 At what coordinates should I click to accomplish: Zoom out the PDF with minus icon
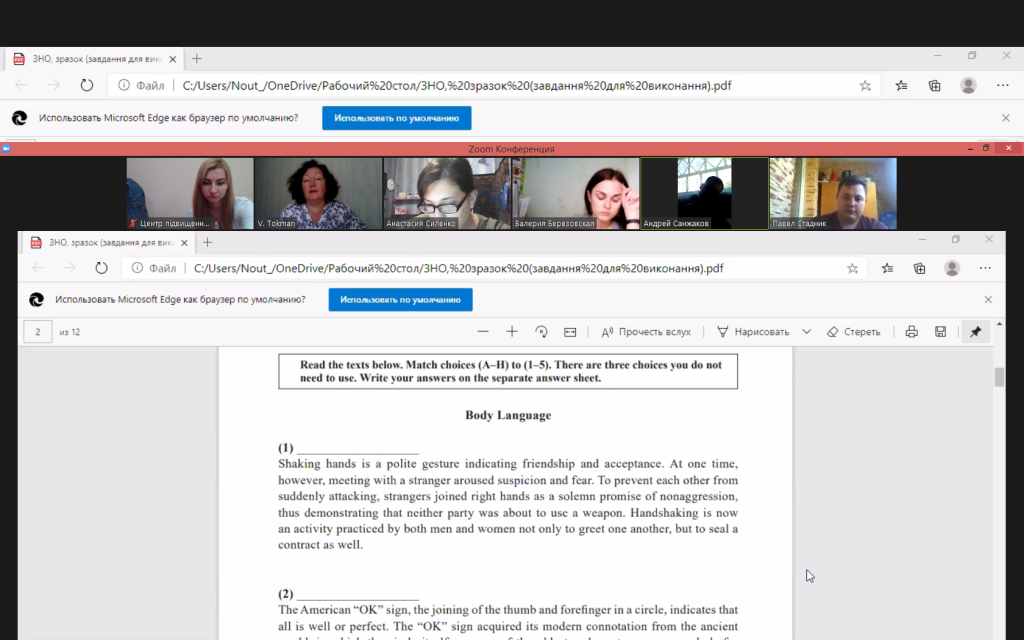(x=483, y=332)
